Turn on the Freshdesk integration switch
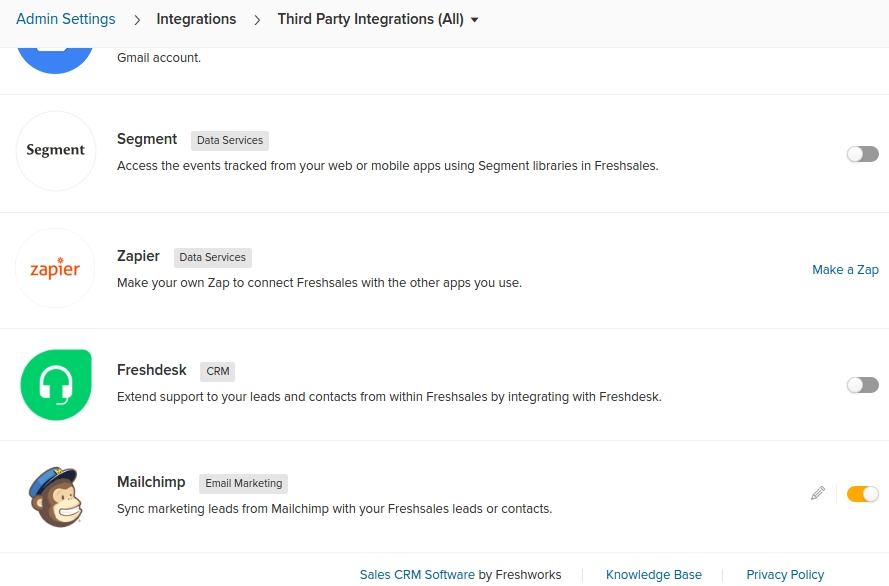Viewport: 889px width, 586px height. click(862, 385)
